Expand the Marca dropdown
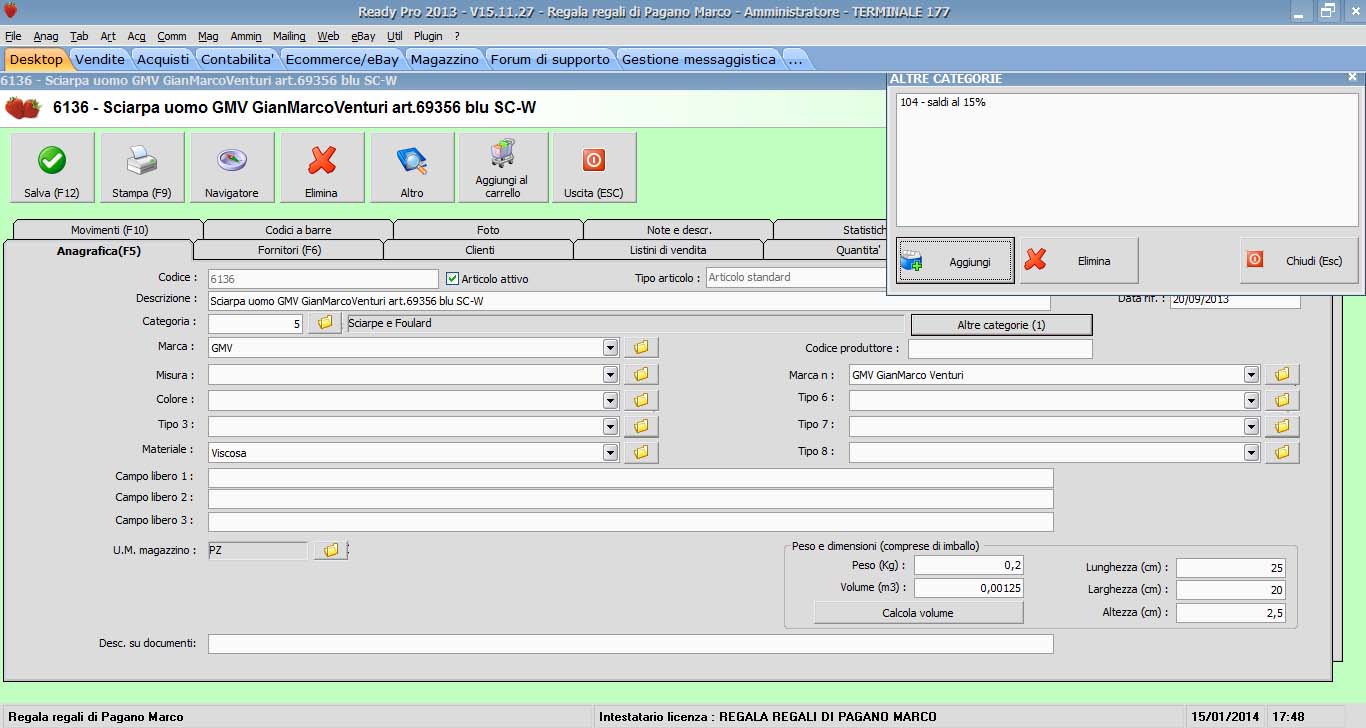 (x=610, y=347)
